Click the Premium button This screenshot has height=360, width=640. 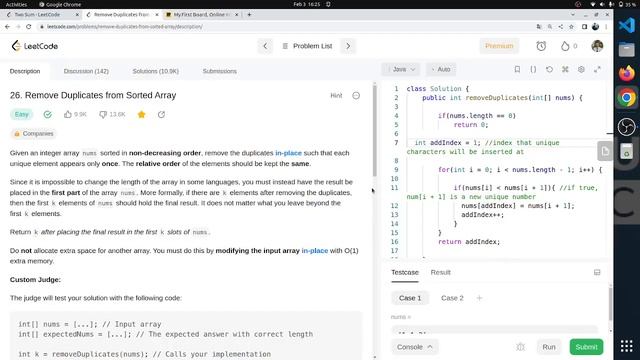pos(499,46)
